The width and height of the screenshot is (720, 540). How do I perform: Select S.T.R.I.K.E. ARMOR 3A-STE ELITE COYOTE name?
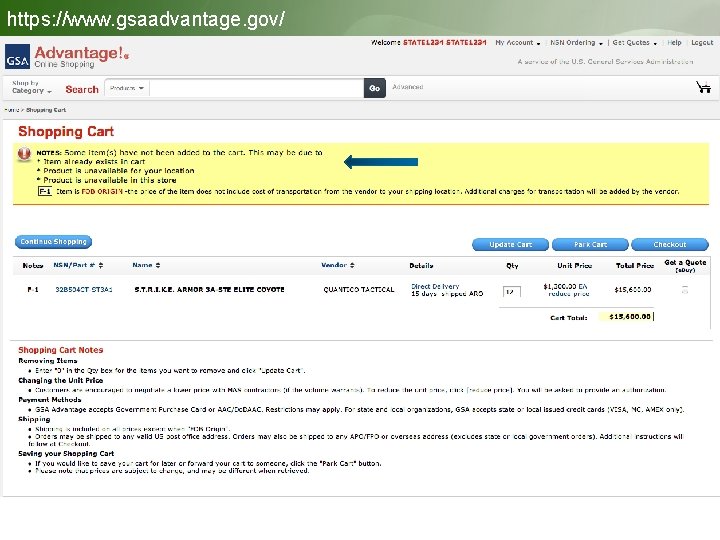(209, 290)
